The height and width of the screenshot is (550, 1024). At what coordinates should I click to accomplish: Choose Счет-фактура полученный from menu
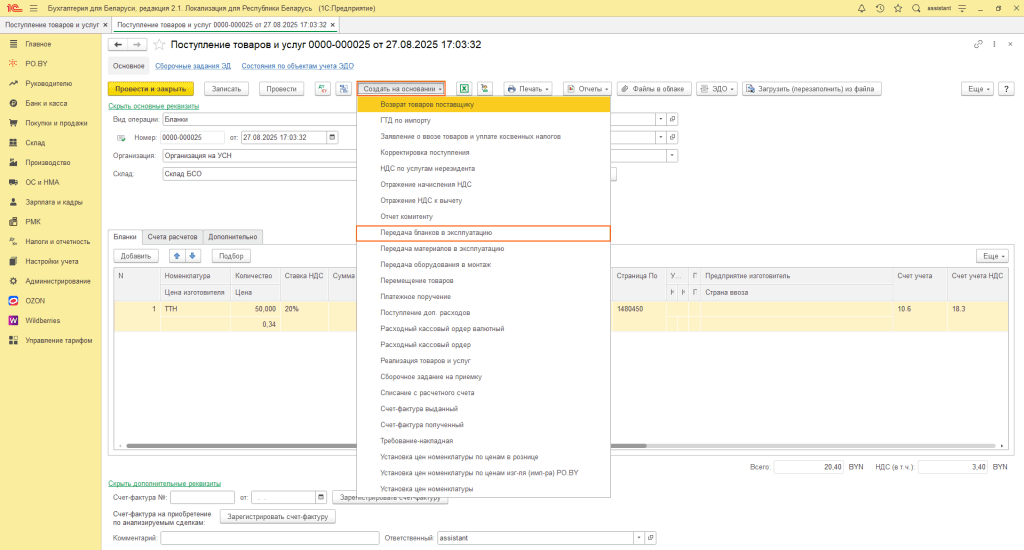[483, 425]
